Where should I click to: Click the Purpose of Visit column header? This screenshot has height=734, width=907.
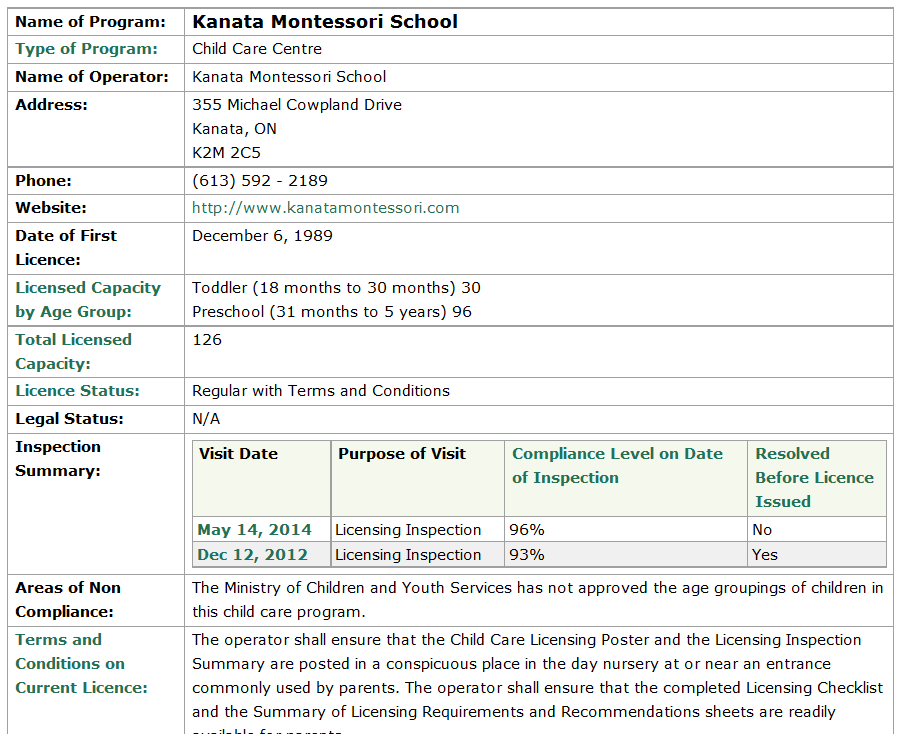click(401, 454)
